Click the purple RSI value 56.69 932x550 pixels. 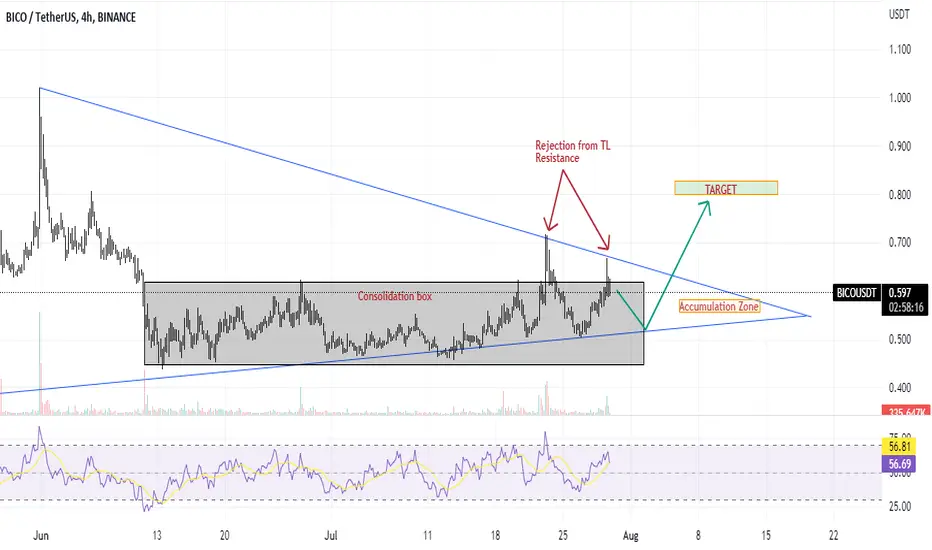(900, 463)
